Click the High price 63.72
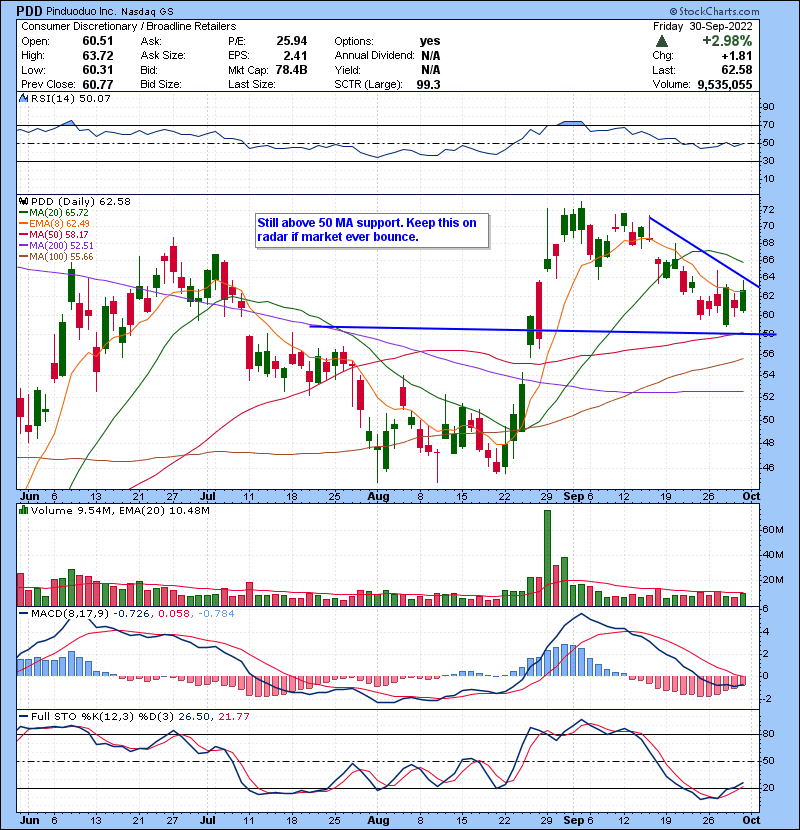The width and height of the screenshot is (800, 830). [x=97, y=55]
